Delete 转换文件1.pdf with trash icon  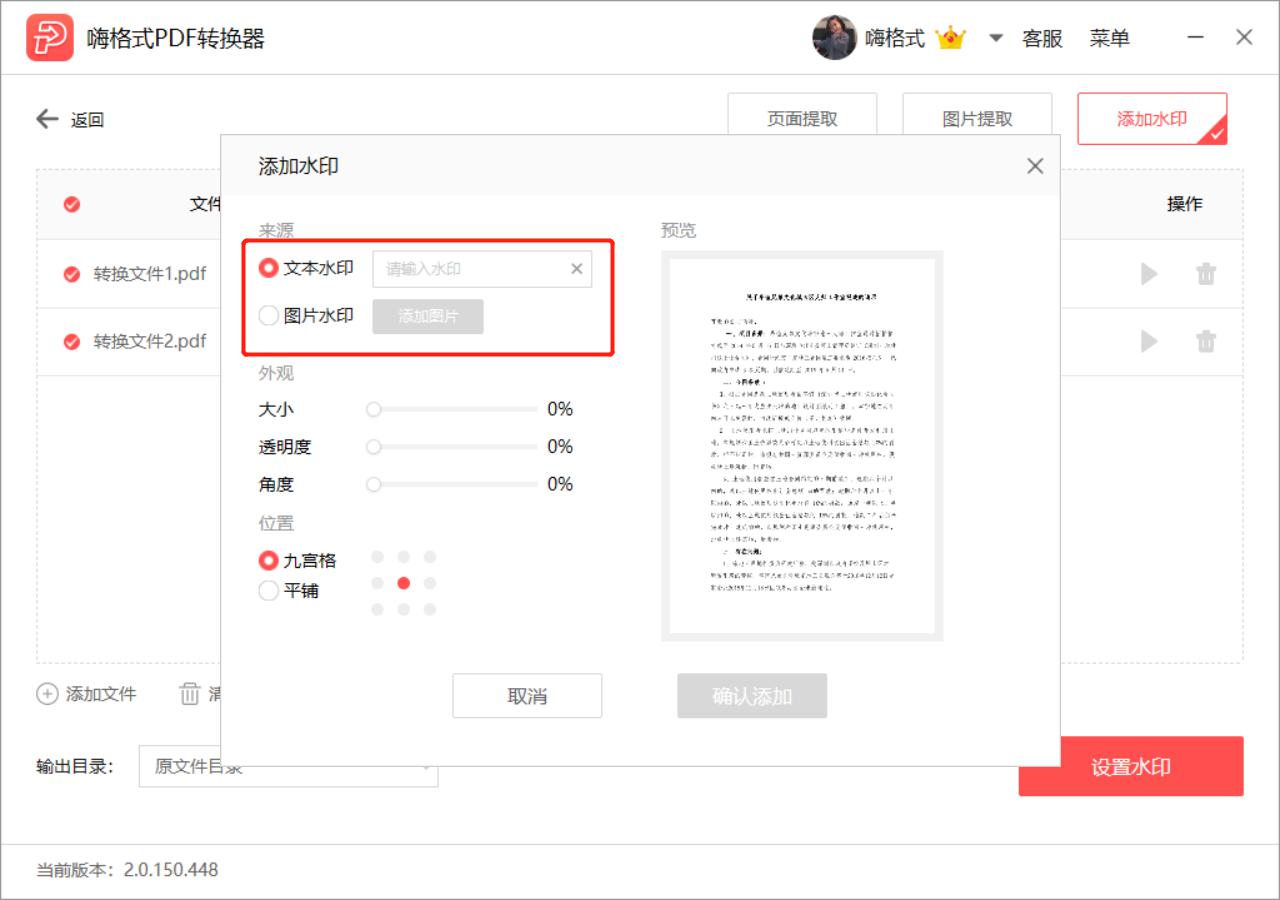point(1206,274)
